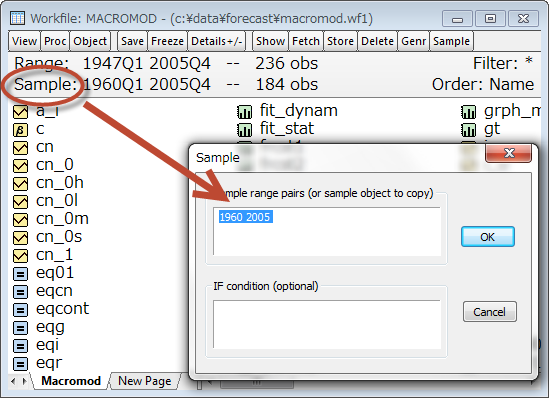Select the eqg equation icon
Image resolution: width=549 pixels, height=398 pixels.
point(20,328)
